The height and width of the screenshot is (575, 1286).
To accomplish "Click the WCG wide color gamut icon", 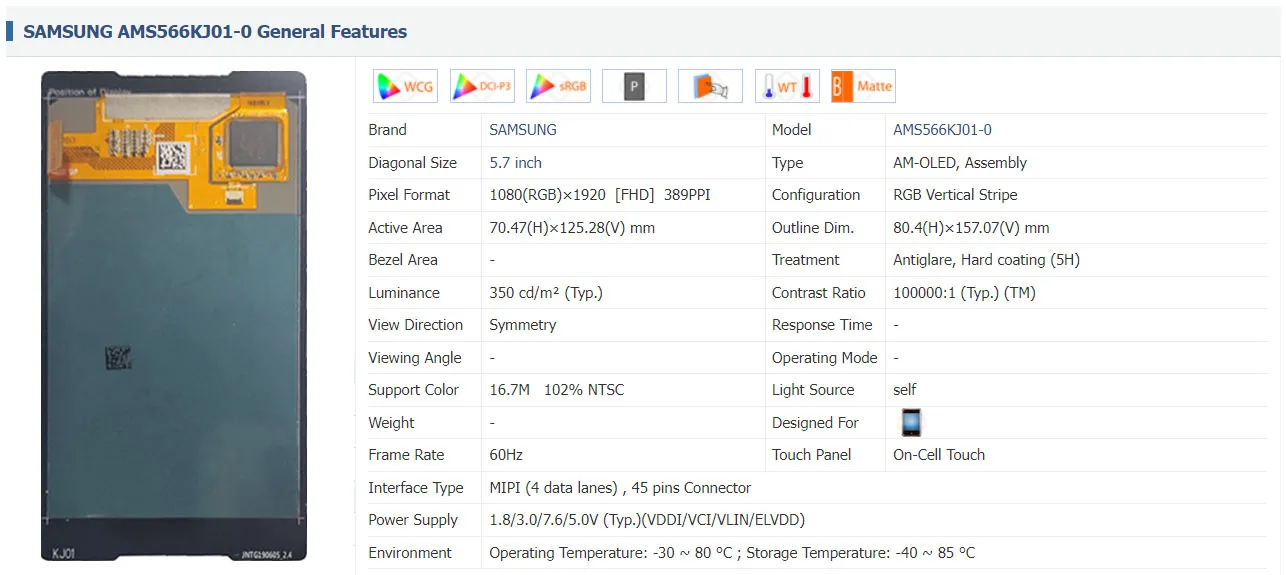I will coord(405,86).
